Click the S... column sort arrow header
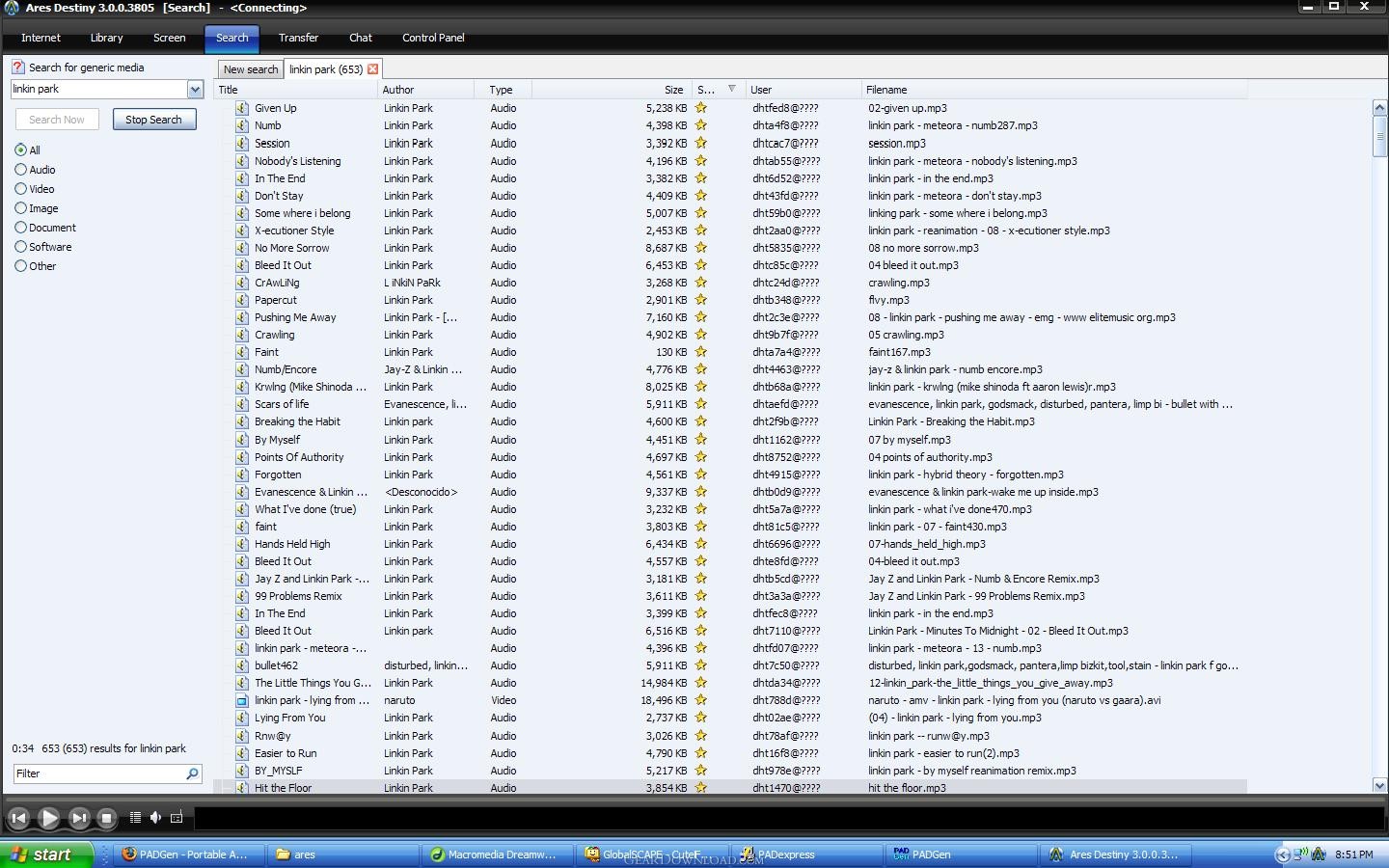The height and width of the screenshot is (868, 1389). click(719, 90)
